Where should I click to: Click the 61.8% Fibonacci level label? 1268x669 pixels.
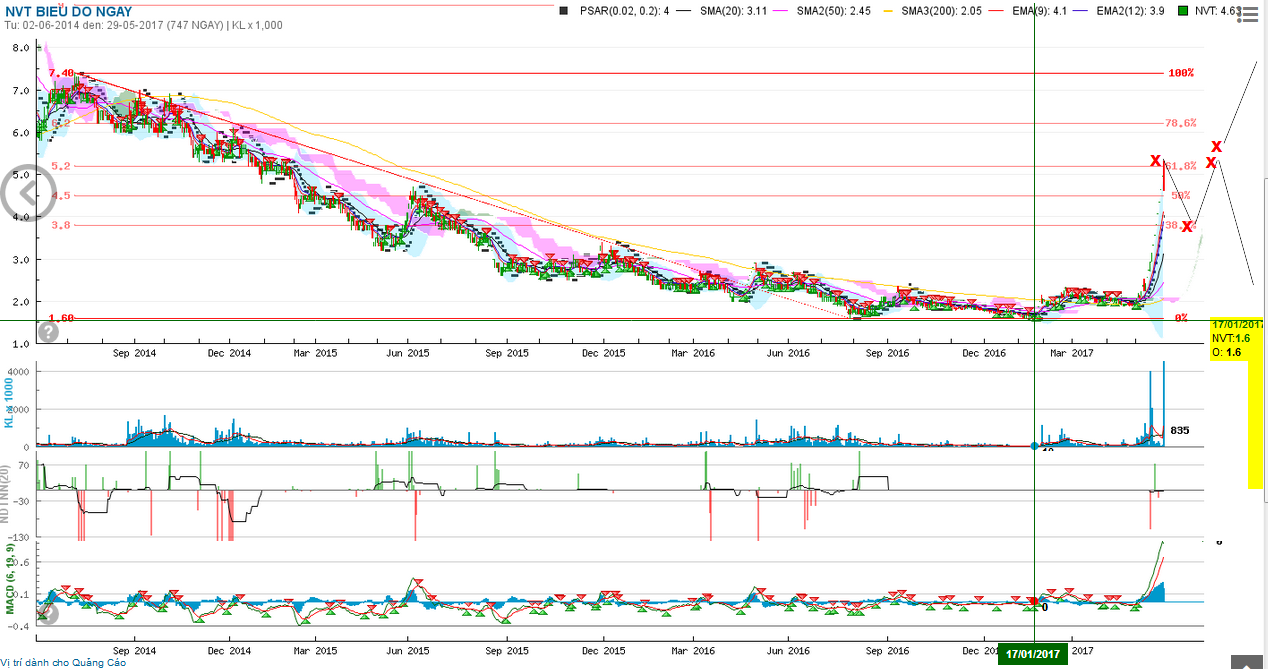click(1181, 166)
